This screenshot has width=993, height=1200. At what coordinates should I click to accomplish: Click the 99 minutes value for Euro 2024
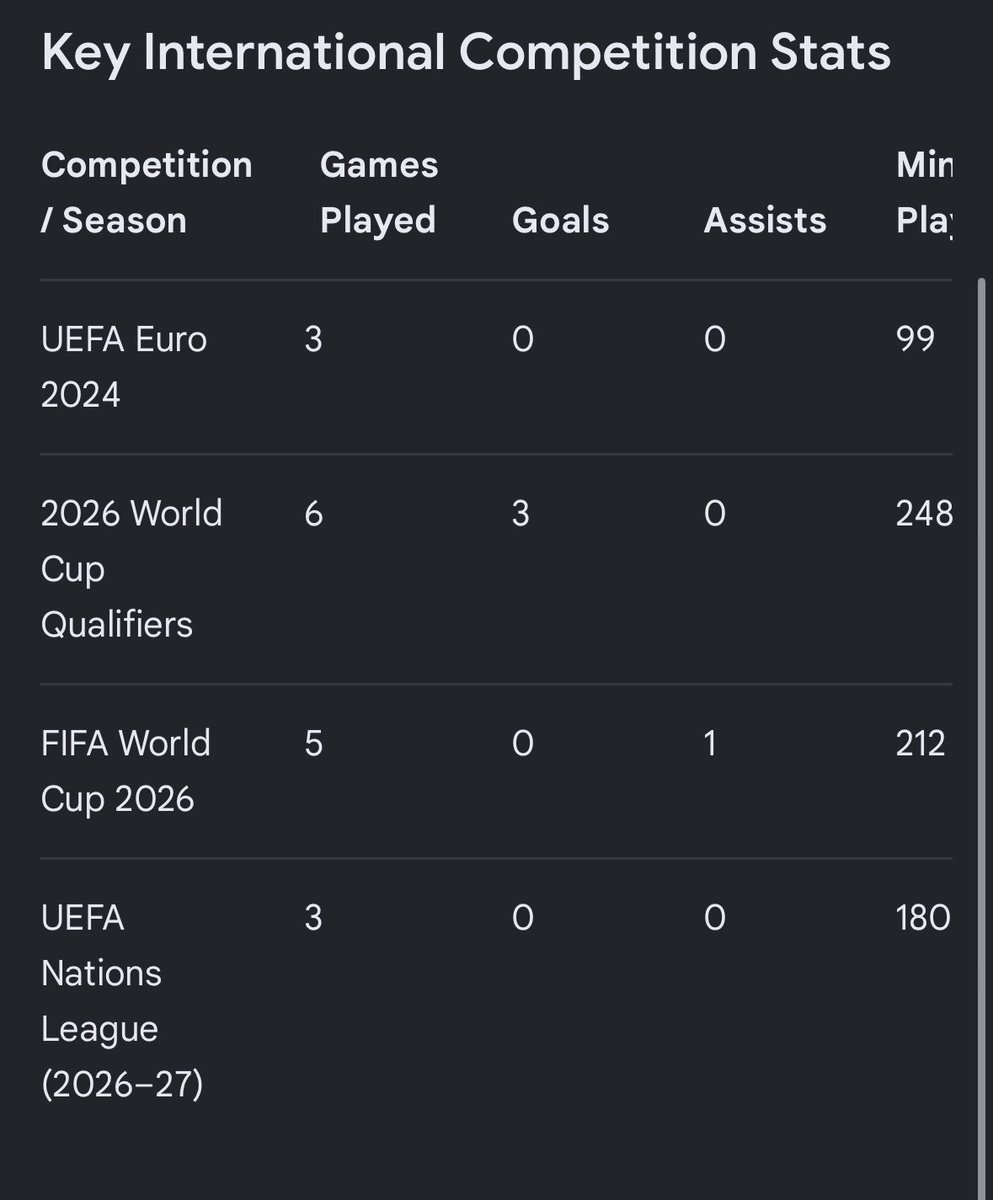point(916,339)
